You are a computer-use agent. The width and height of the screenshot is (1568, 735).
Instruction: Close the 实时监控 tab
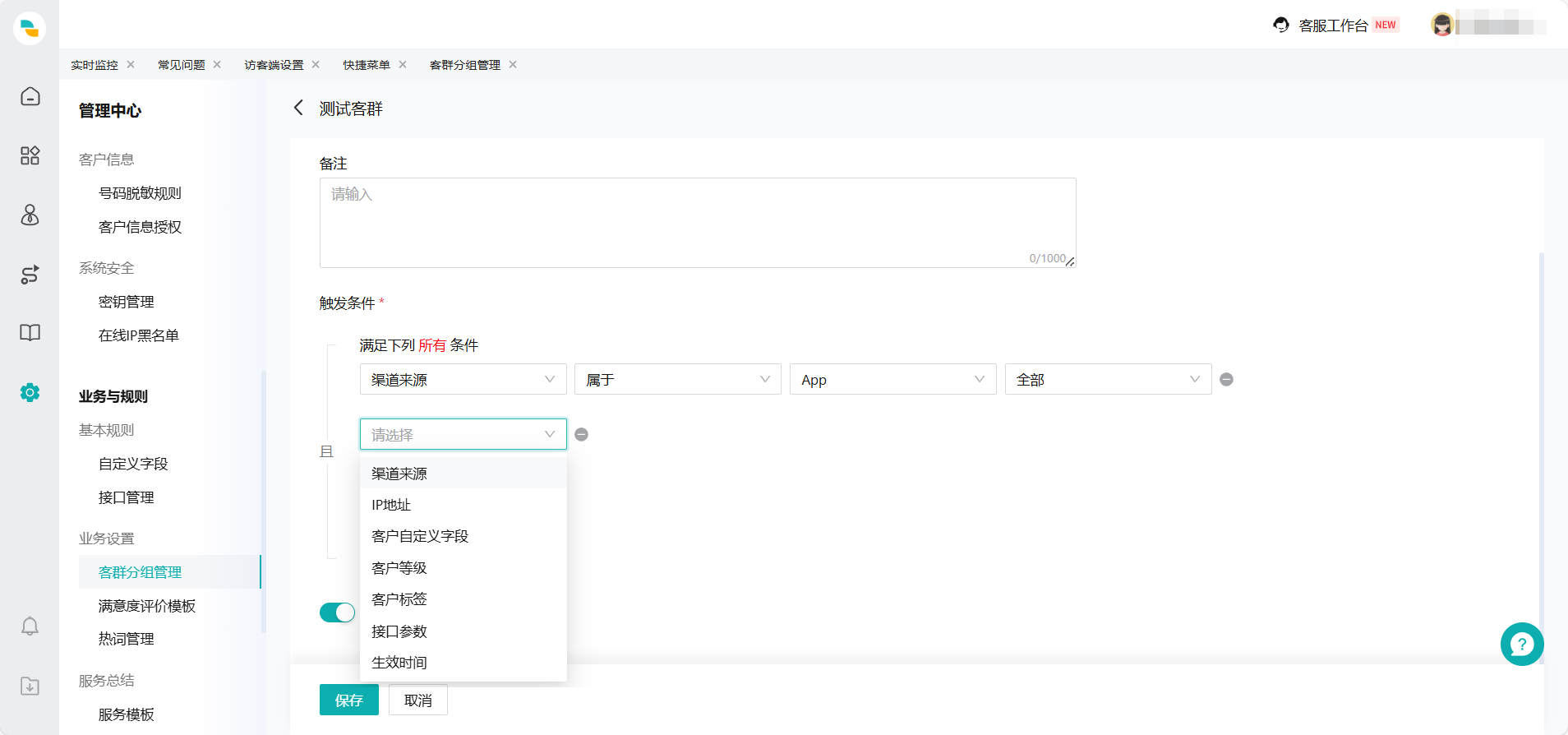(x=131, y=64)
